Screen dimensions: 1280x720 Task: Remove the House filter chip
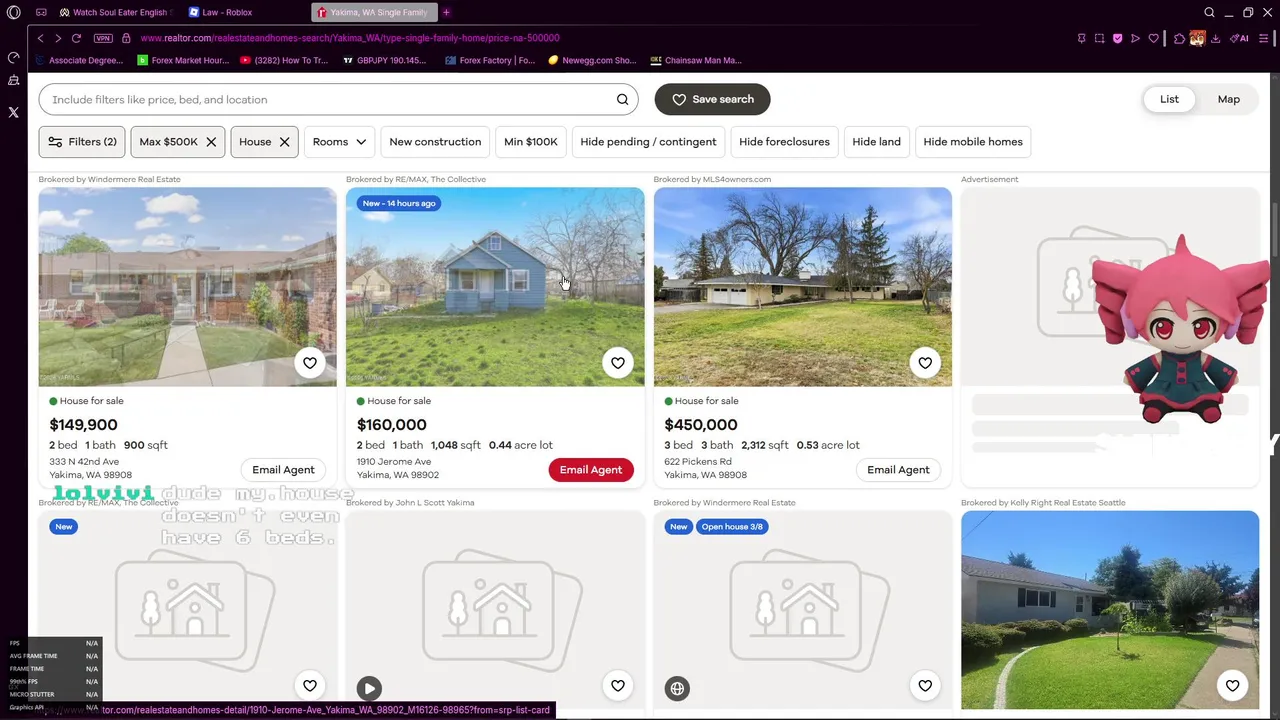click(284, 142)
